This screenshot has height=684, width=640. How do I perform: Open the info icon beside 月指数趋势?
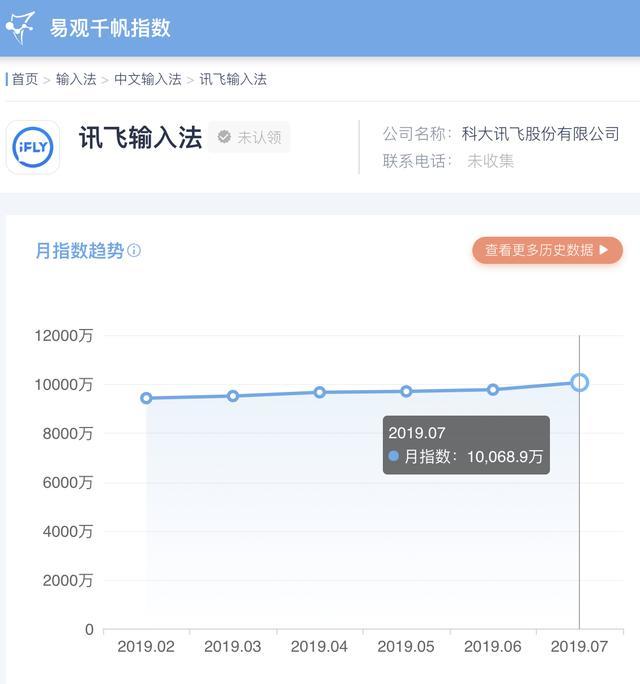pos(134,251)
